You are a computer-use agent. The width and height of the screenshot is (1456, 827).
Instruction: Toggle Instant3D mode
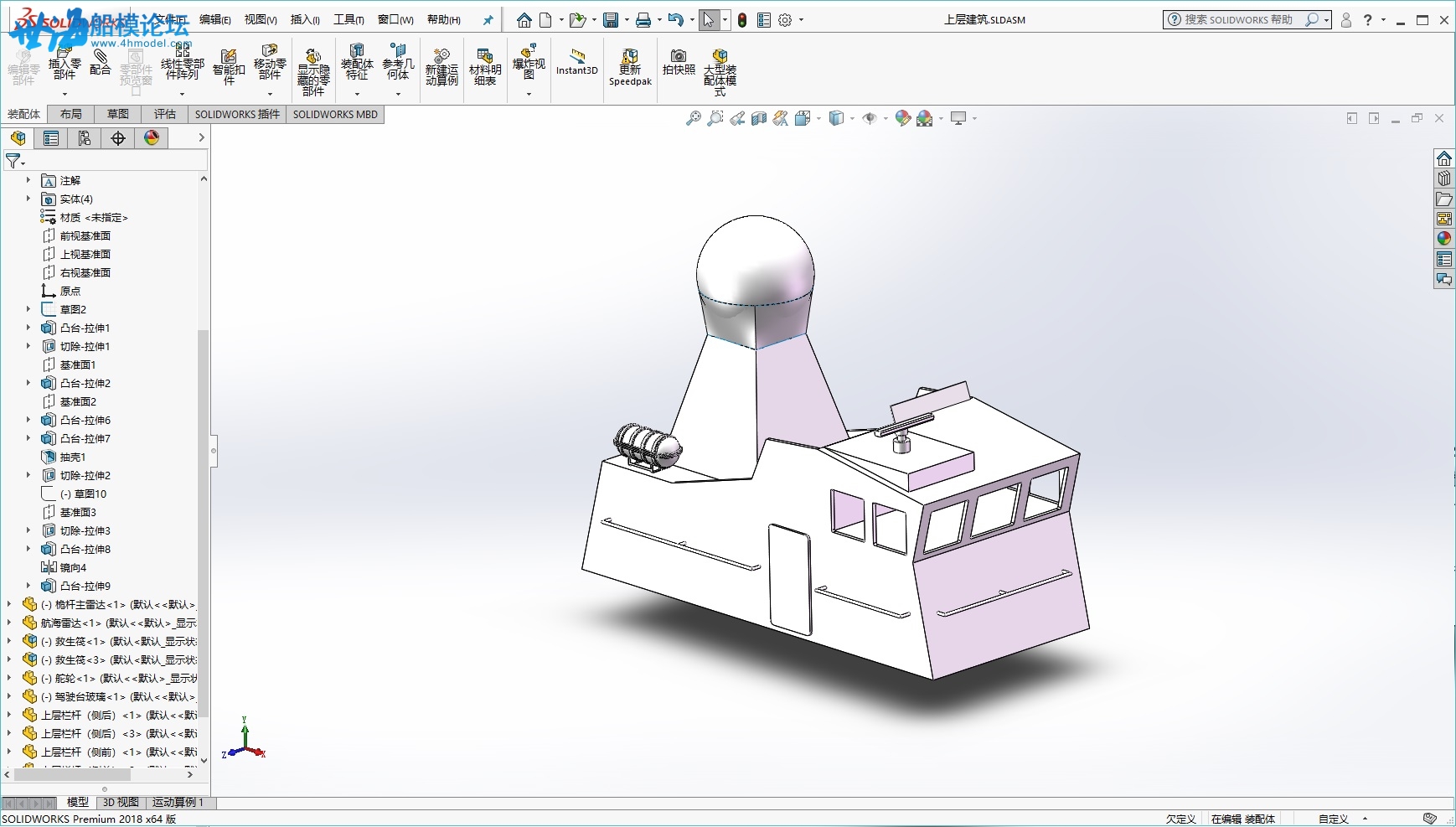coord(577,64)
